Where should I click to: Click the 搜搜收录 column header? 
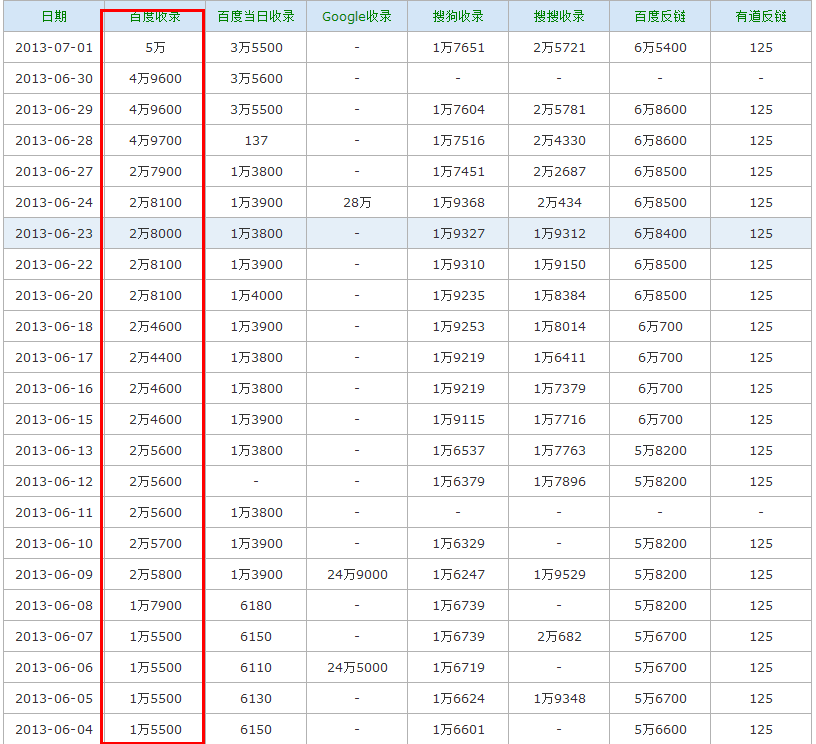(559, 17)
